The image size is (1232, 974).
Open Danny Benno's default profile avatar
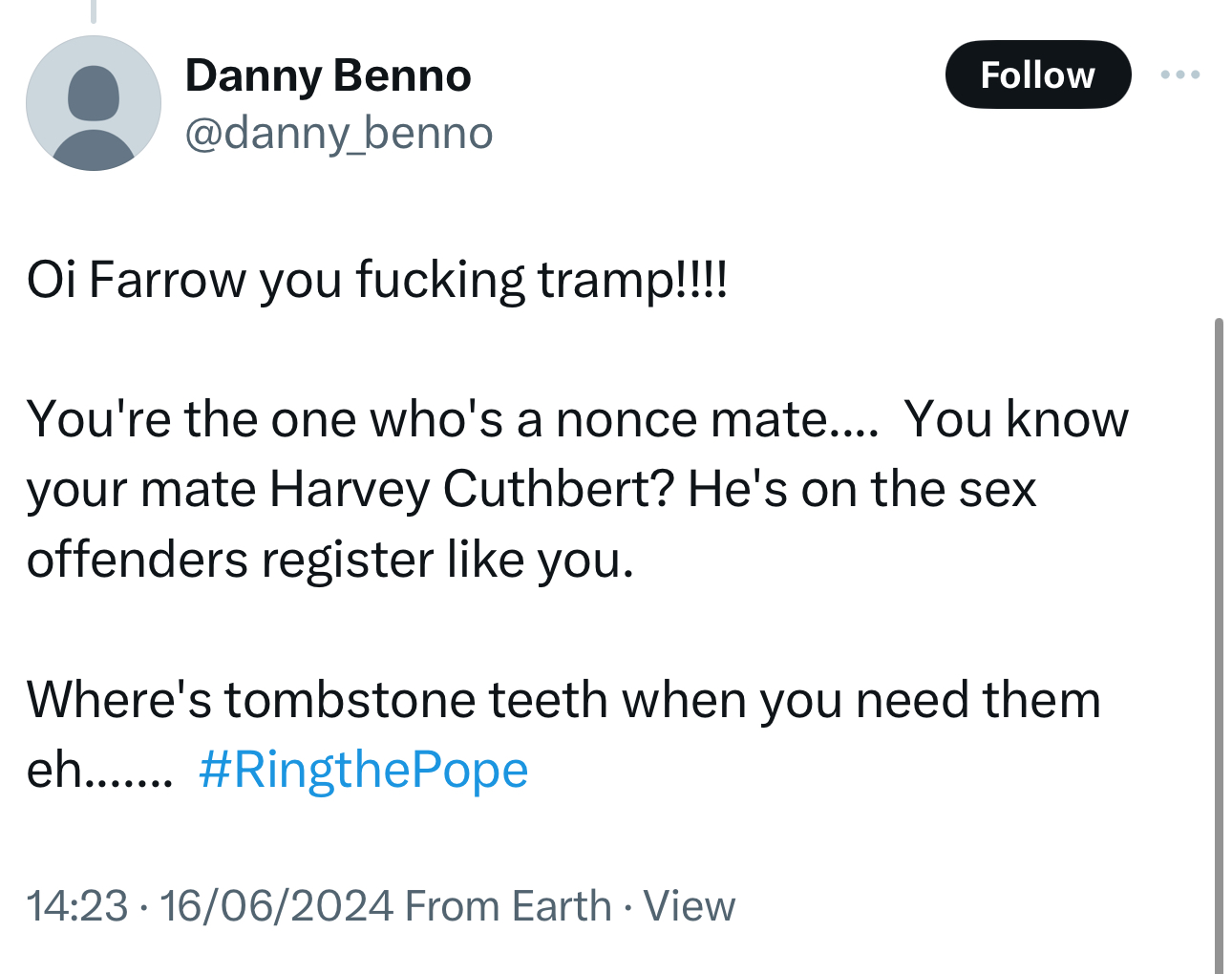click(x=94, y=103)
